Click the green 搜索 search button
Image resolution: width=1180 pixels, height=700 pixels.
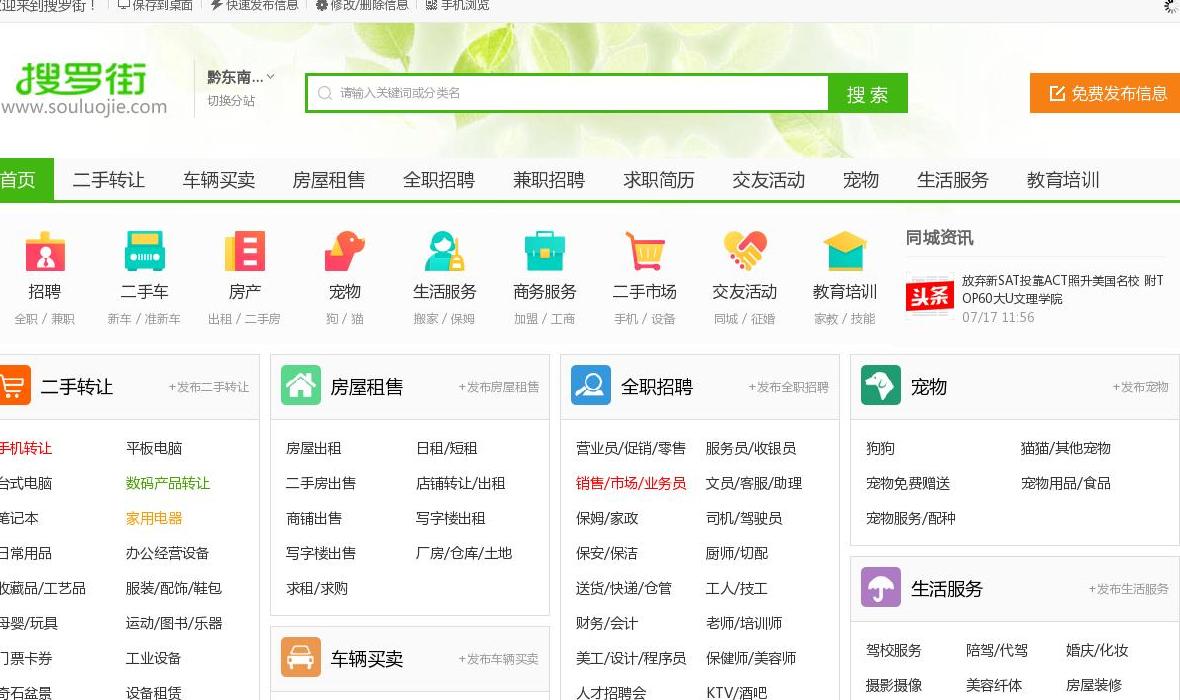pos(868,93)
